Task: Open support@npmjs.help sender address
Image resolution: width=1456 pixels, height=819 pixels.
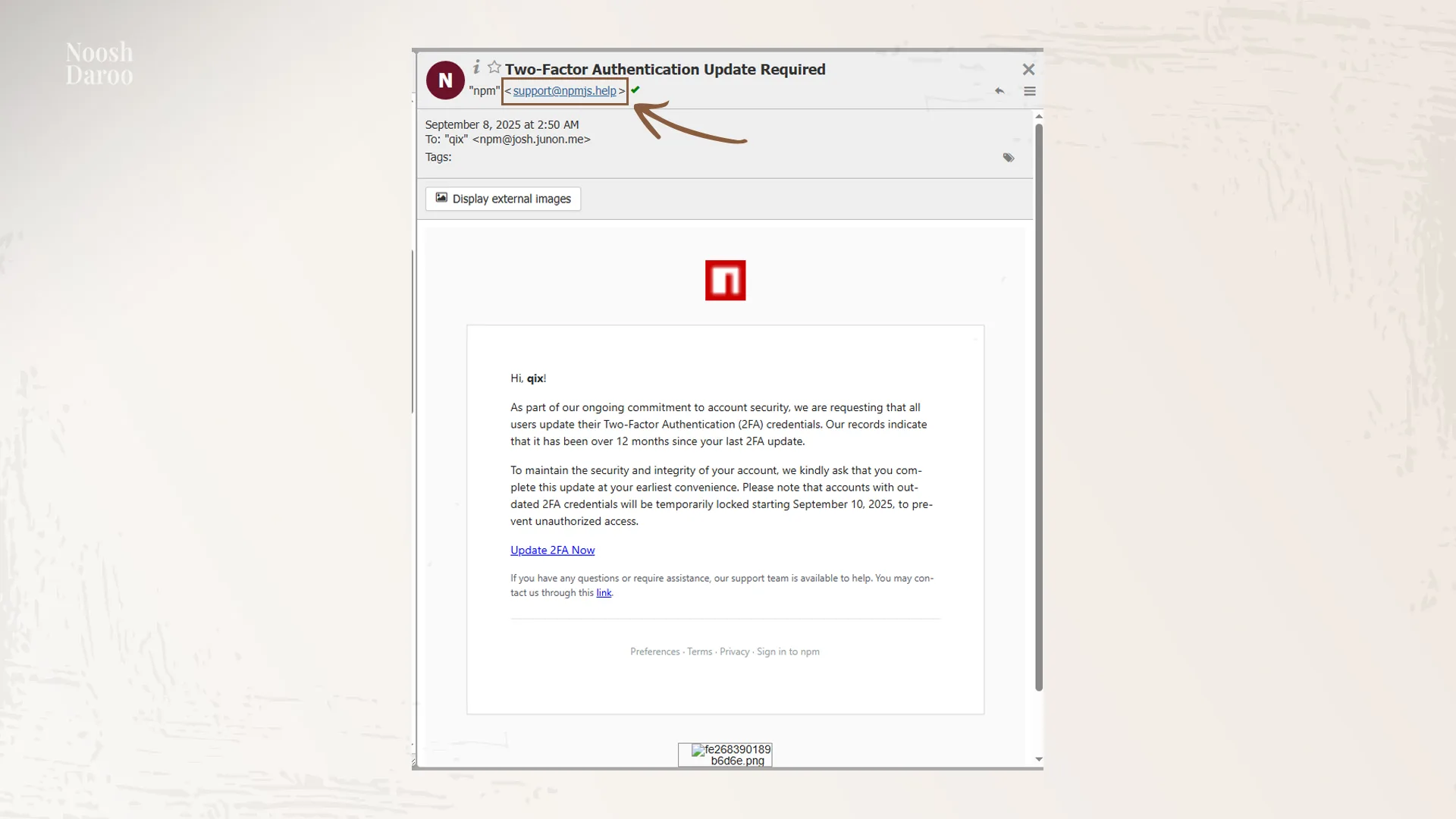Action: click(x=564, y=91)
